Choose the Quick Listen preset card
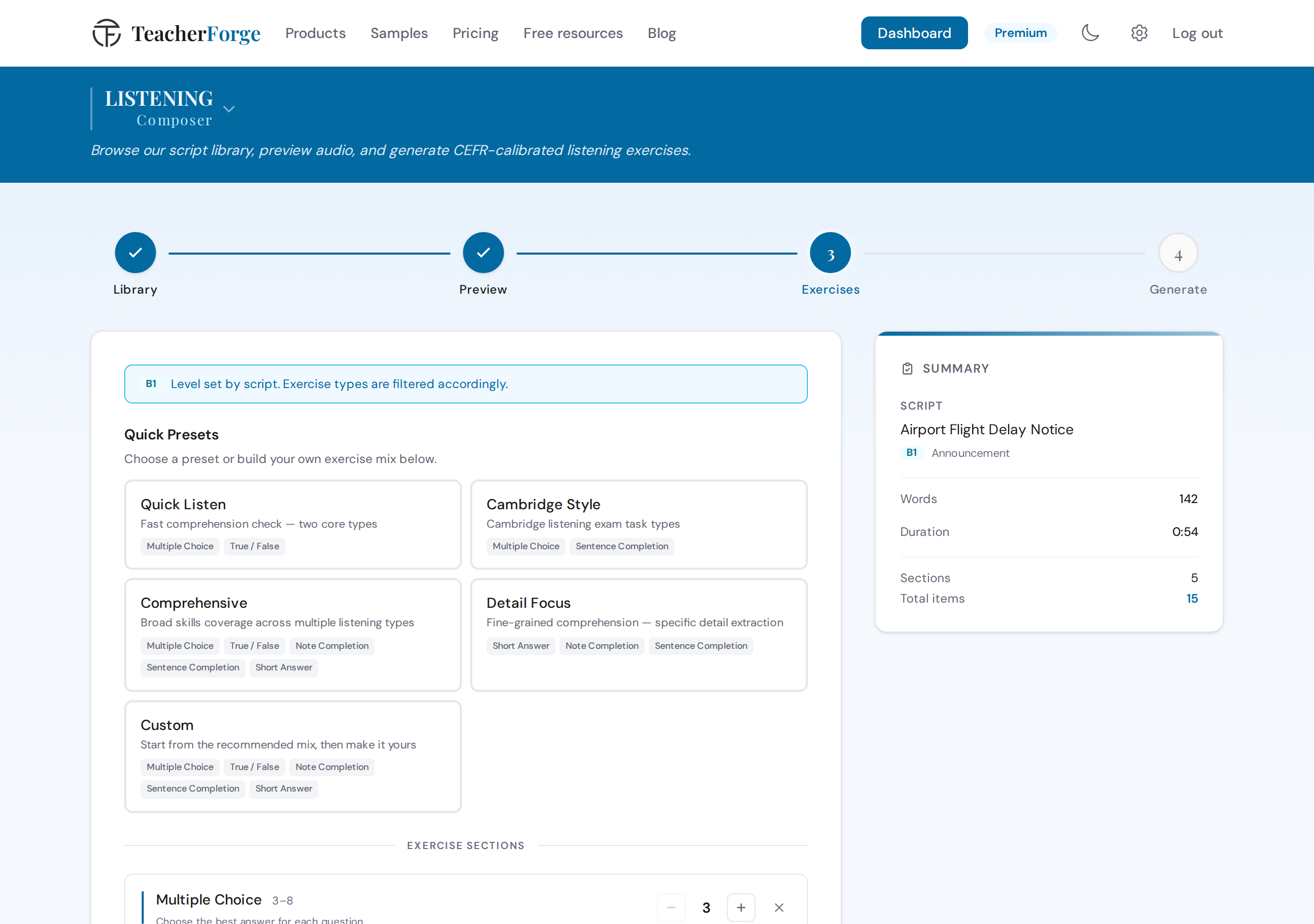Viewport: 1314px width, 924px height. click(293, 525)
